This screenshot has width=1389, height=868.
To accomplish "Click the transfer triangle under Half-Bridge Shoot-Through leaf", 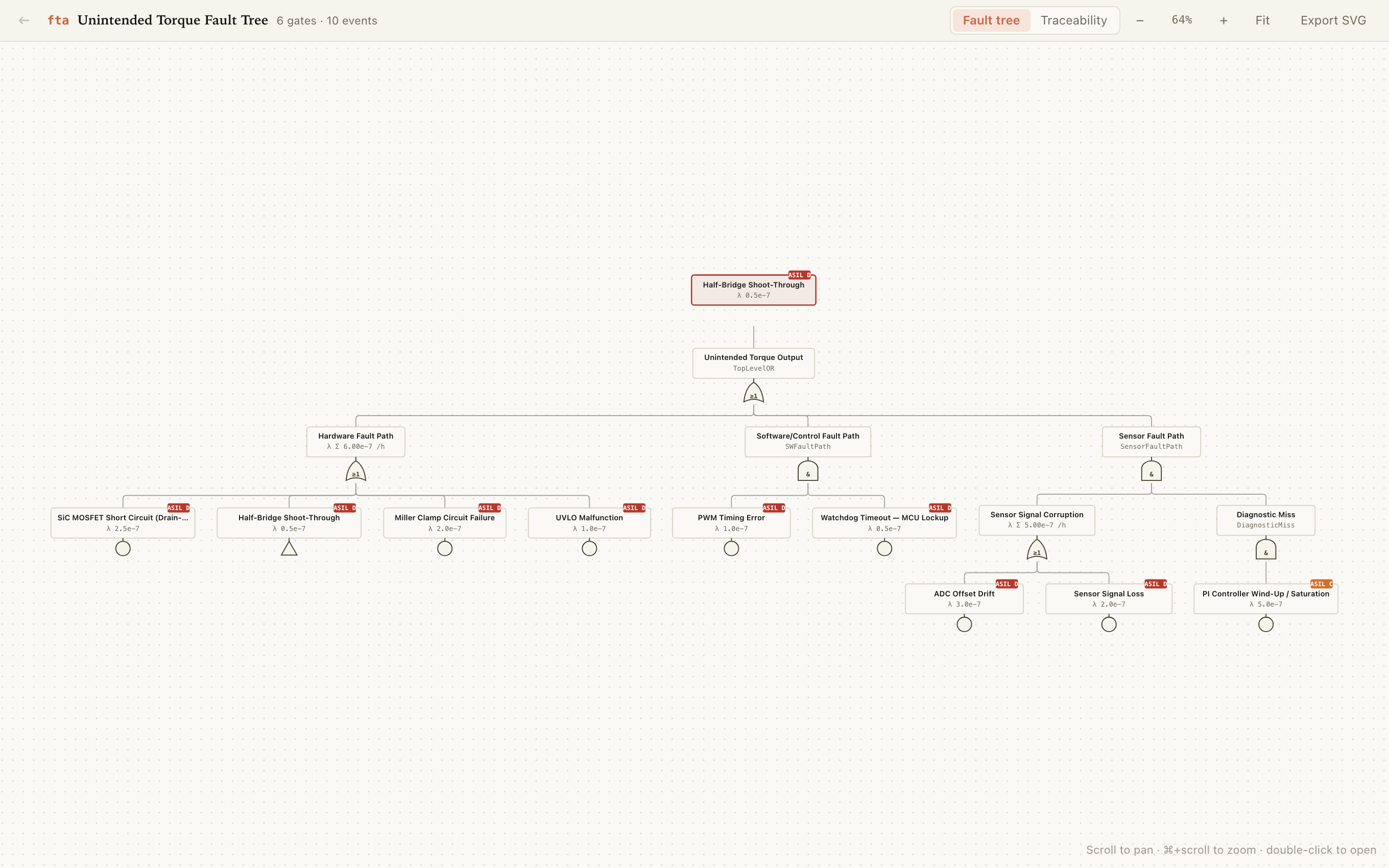I will tap(289, 548).
